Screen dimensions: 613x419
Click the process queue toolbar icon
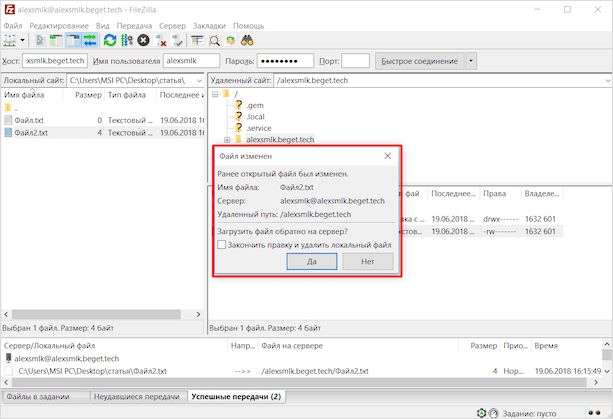127,41
